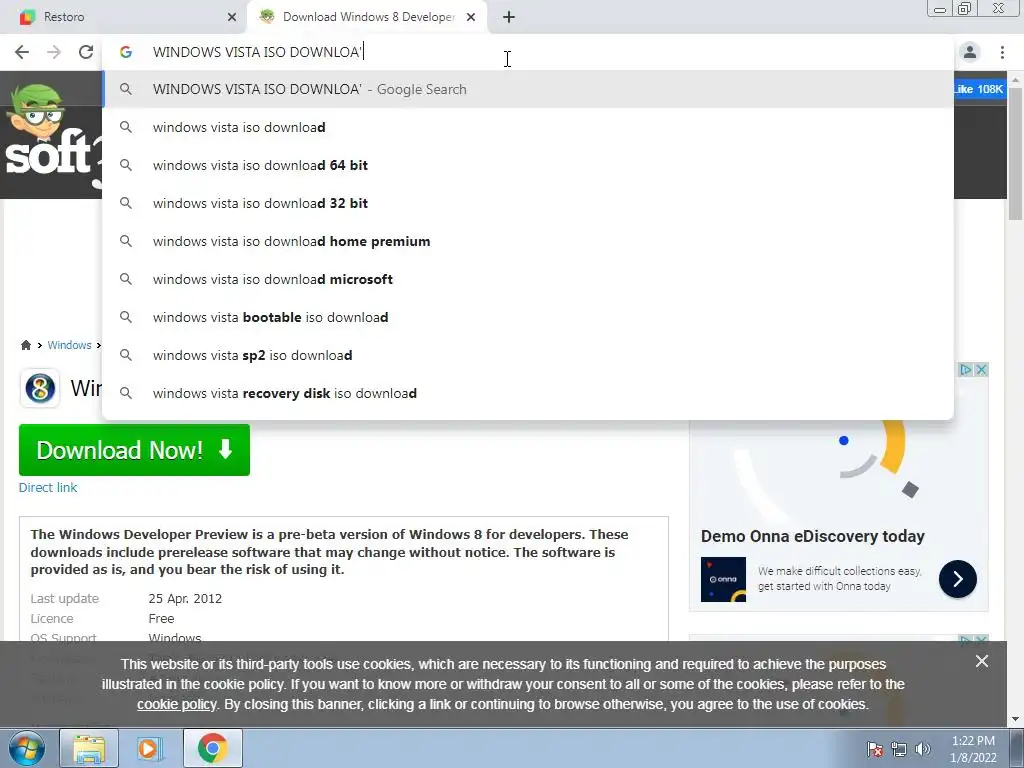Close the Restoro tab
The image size is (1024, 768).
(x=232, y=17)
